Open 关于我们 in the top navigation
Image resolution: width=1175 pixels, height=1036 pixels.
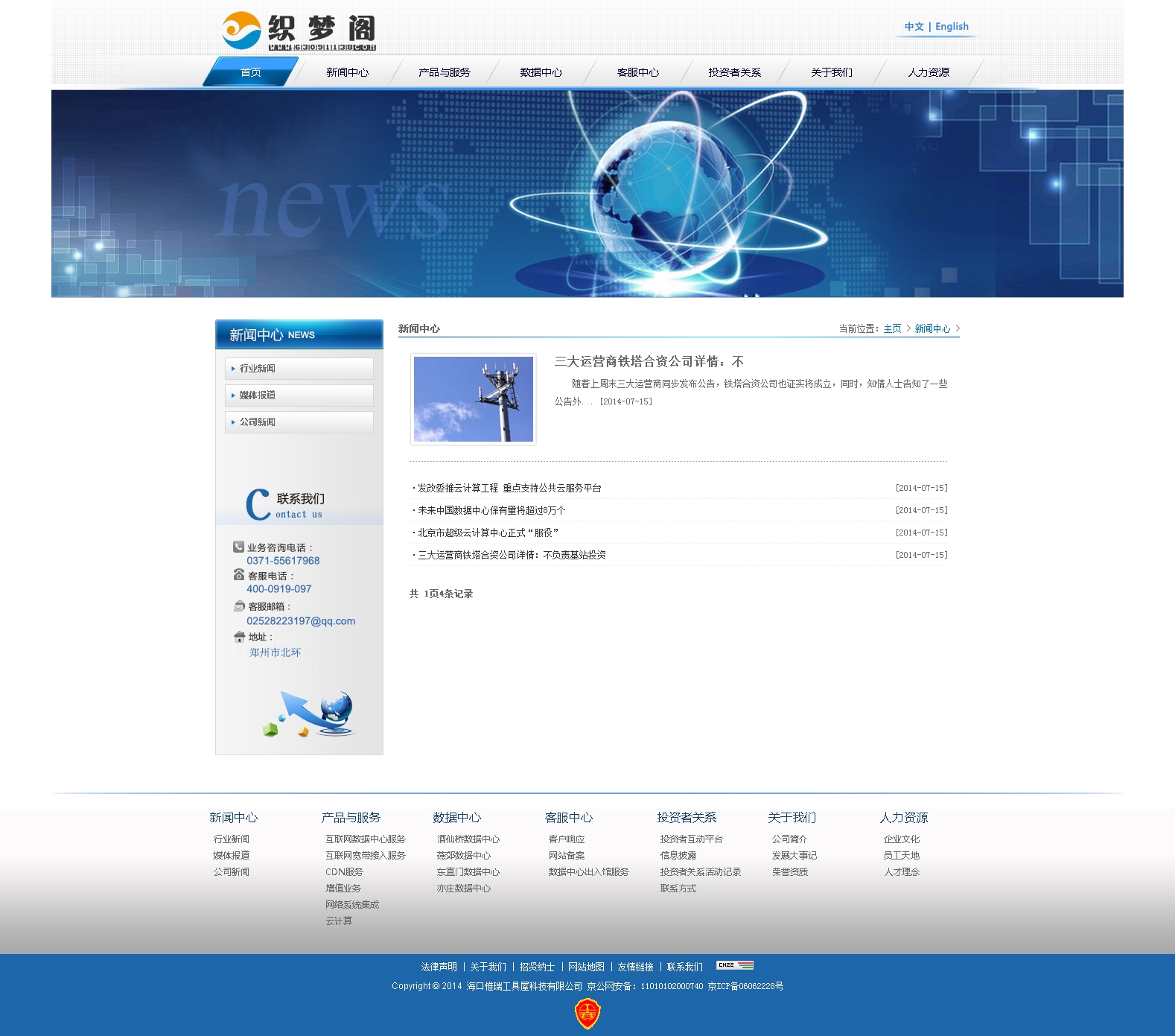[832, 72]
